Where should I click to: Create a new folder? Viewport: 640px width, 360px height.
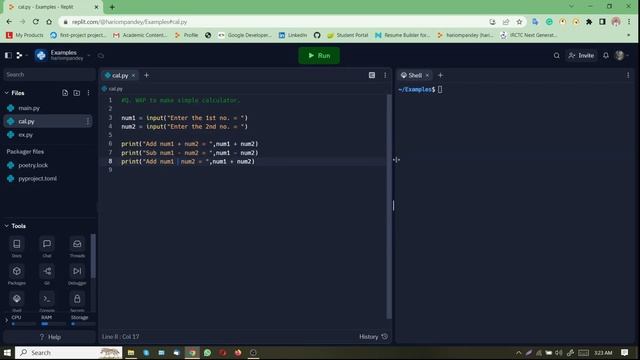point(77,93)
